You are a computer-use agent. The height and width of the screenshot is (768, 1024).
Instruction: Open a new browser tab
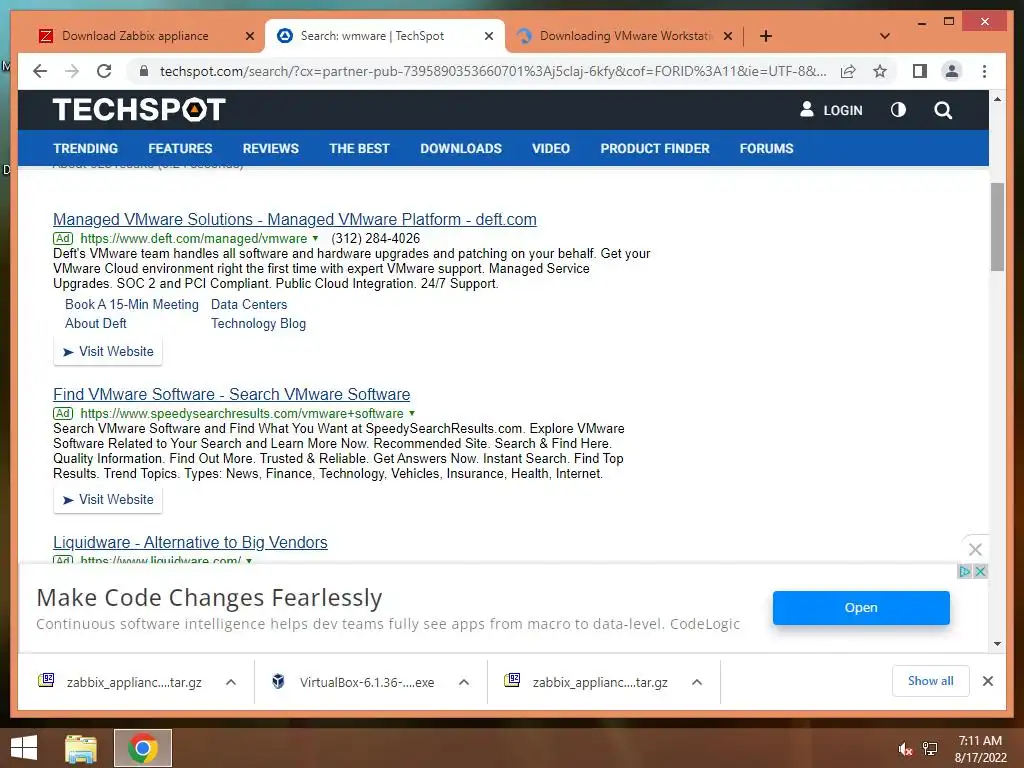(766, 36)
